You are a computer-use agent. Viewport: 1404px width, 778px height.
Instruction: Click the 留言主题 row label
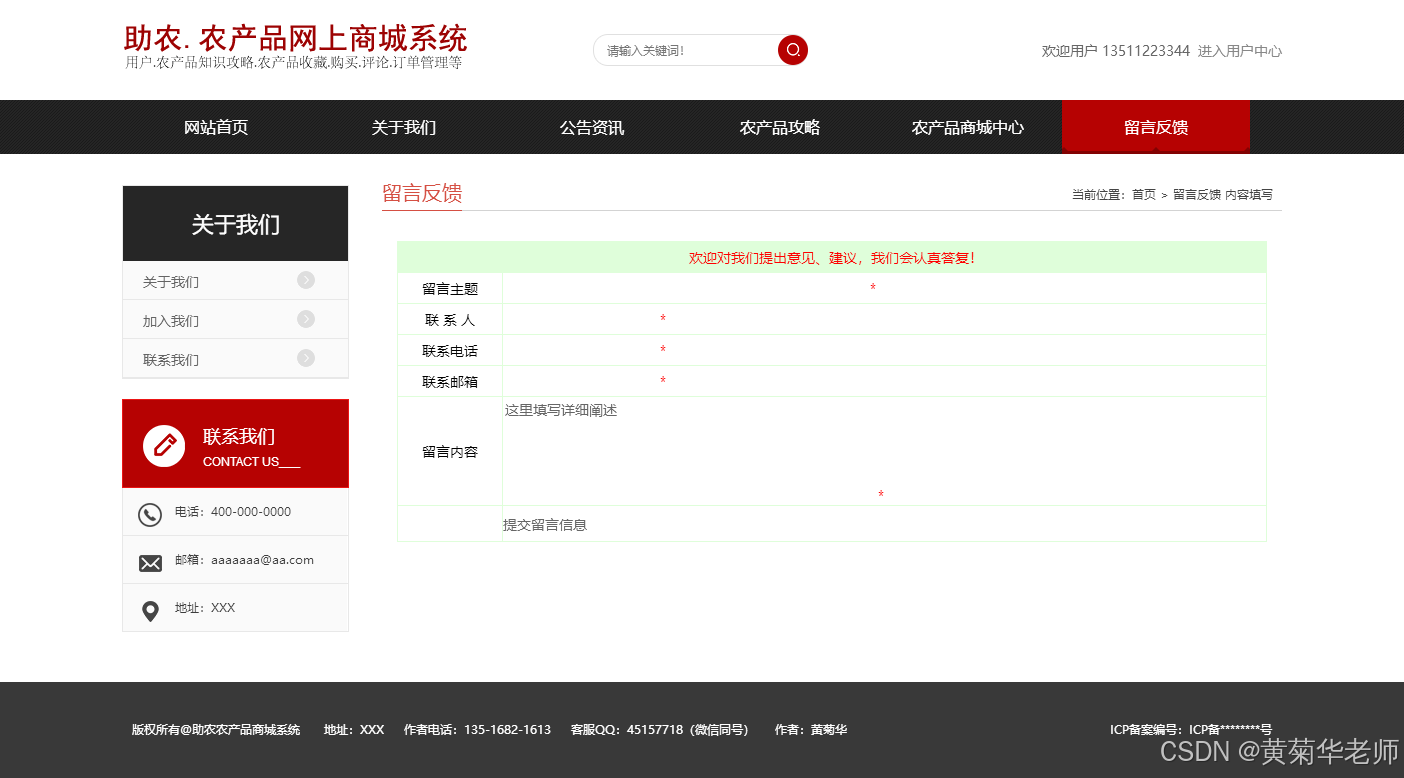[x=450, y=289]
